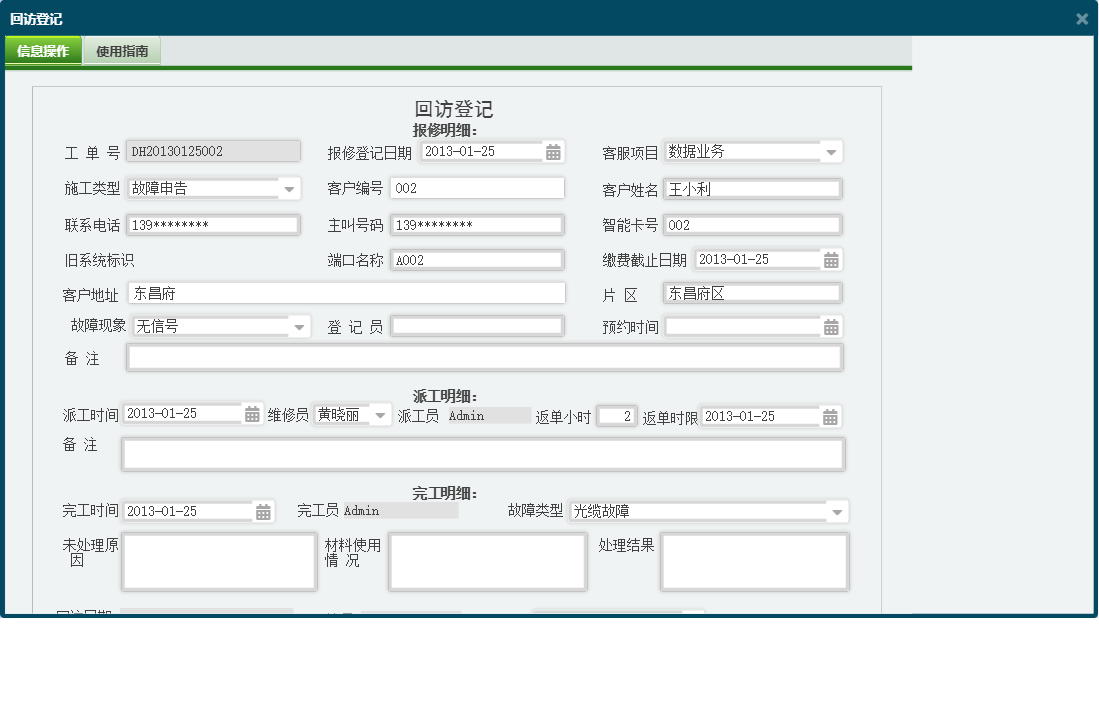Screen dimensions: 1099x702
Task: Open the calendar for 缴费截止日期
Action: click(830, 259)
